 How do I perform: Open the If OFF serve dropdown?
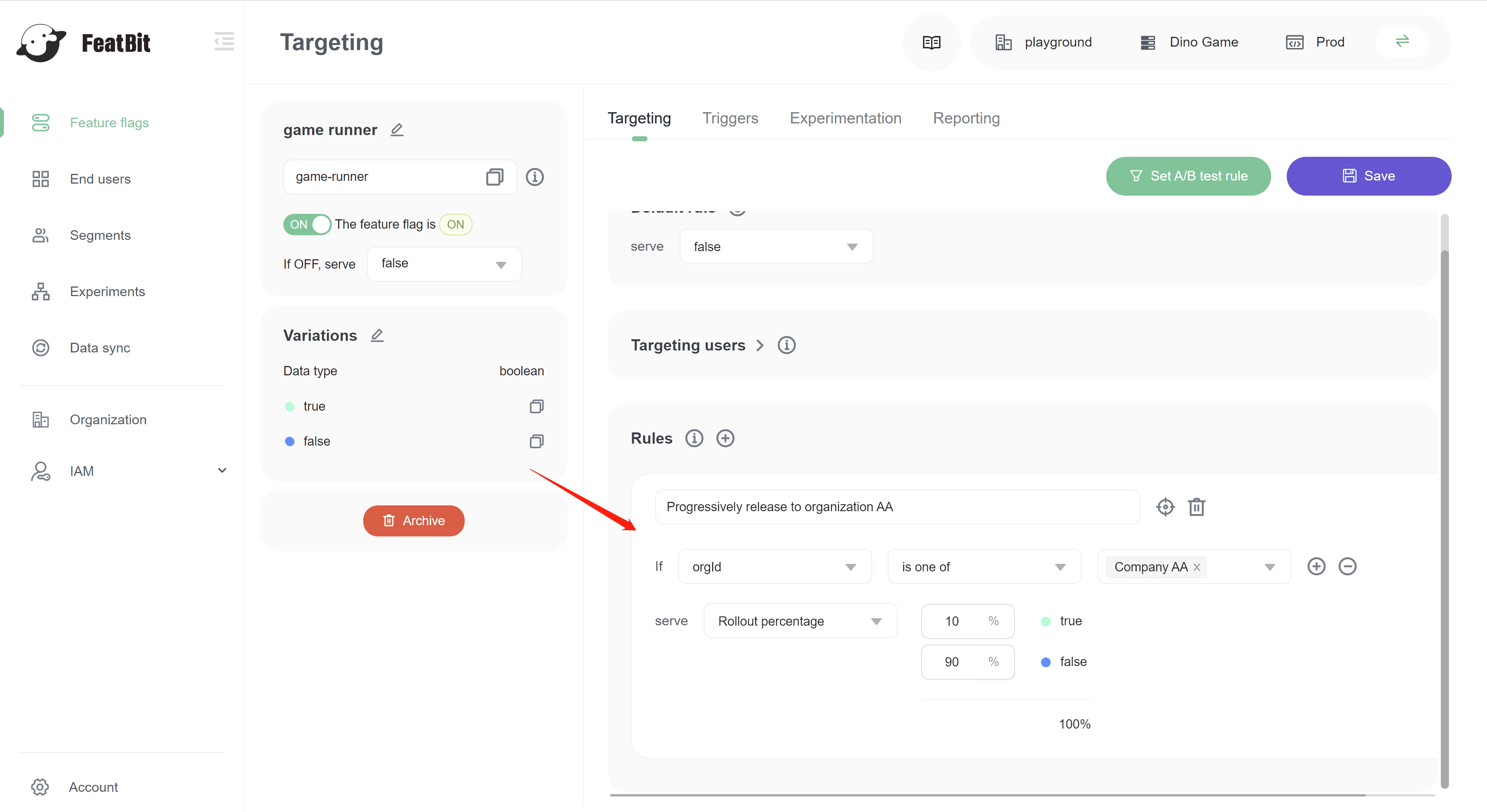click(444, 264)
